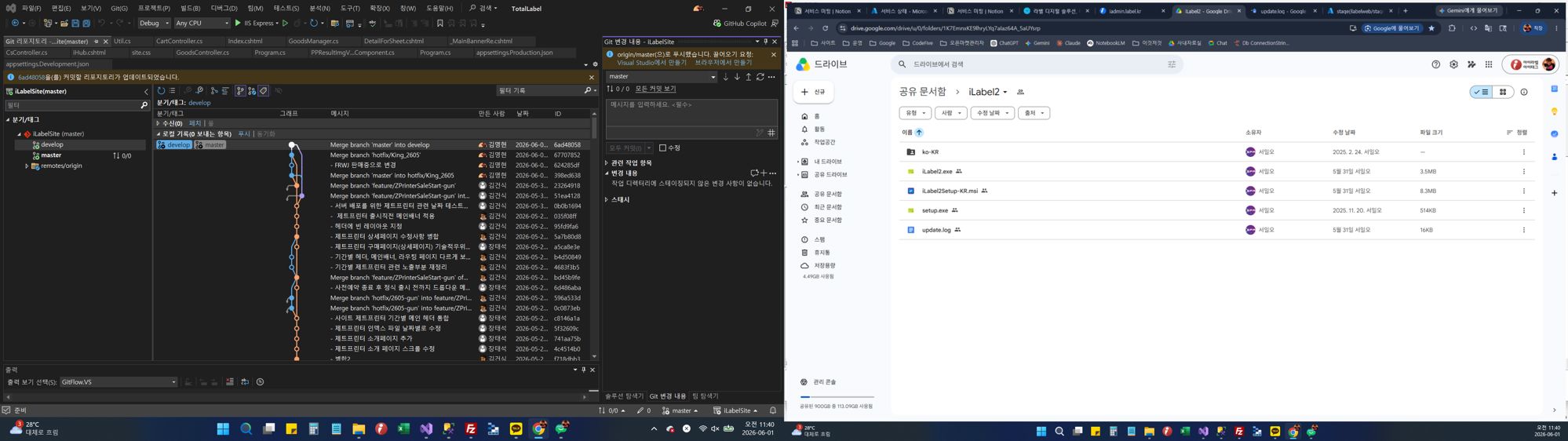Switch to 솔루션 탐색기 bottom tab

pyautogui.click(x=624, y=396)
